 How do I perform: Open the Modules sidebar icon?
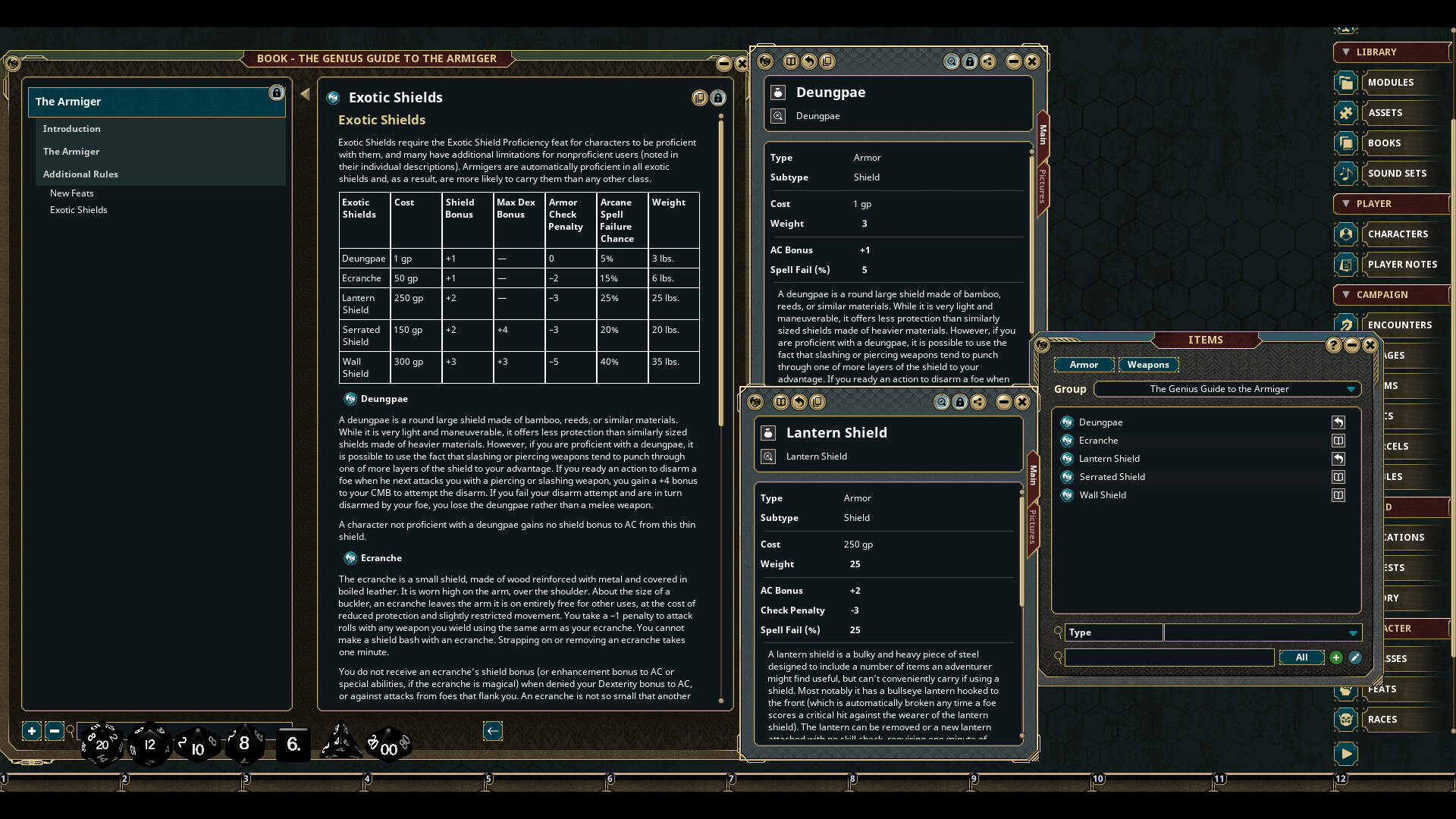click(1346, 82)
